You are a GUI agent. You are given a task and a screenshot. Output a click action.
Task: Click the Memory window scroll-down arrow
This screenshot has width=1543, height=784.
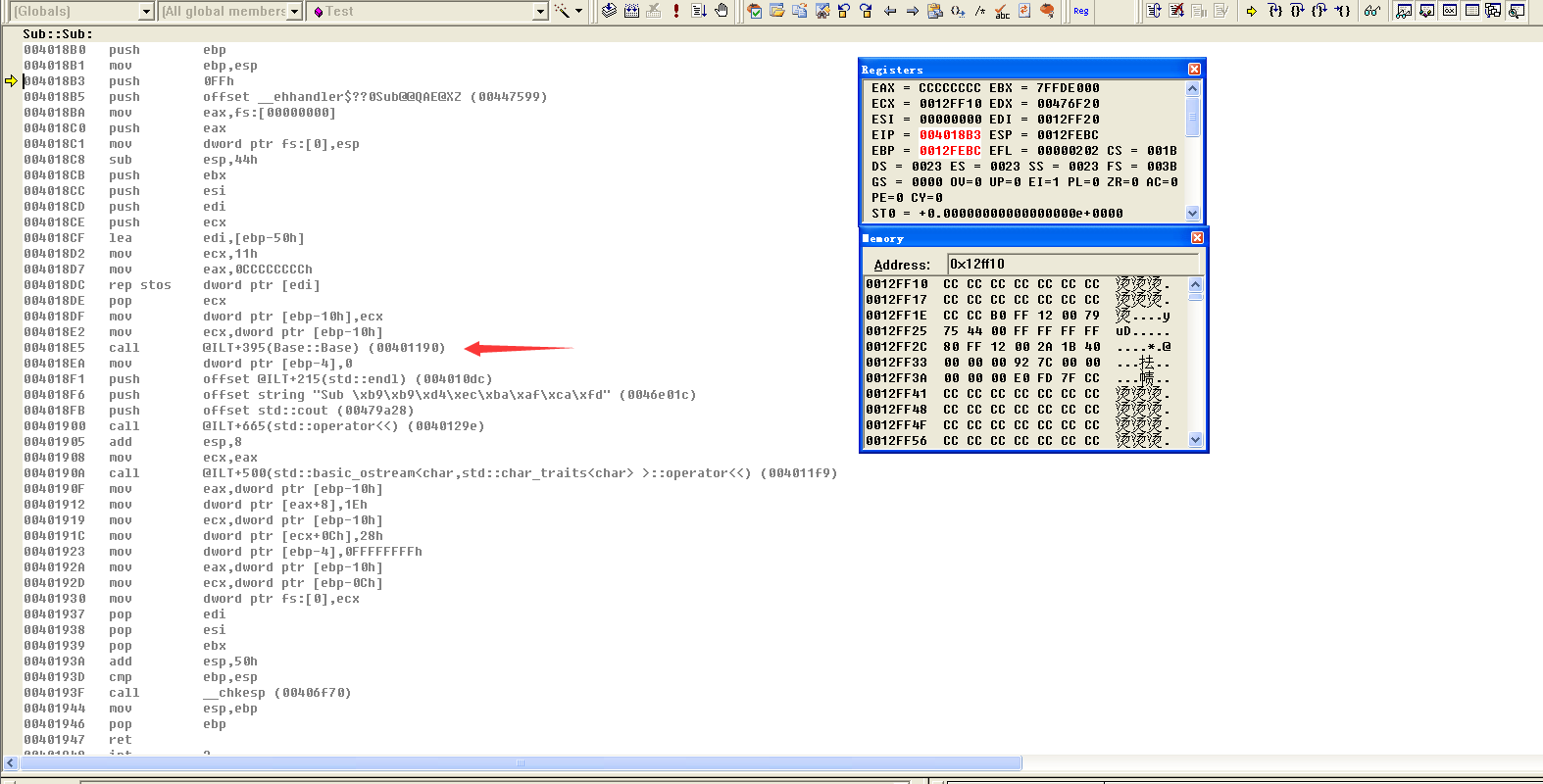tap(1195, 440)
